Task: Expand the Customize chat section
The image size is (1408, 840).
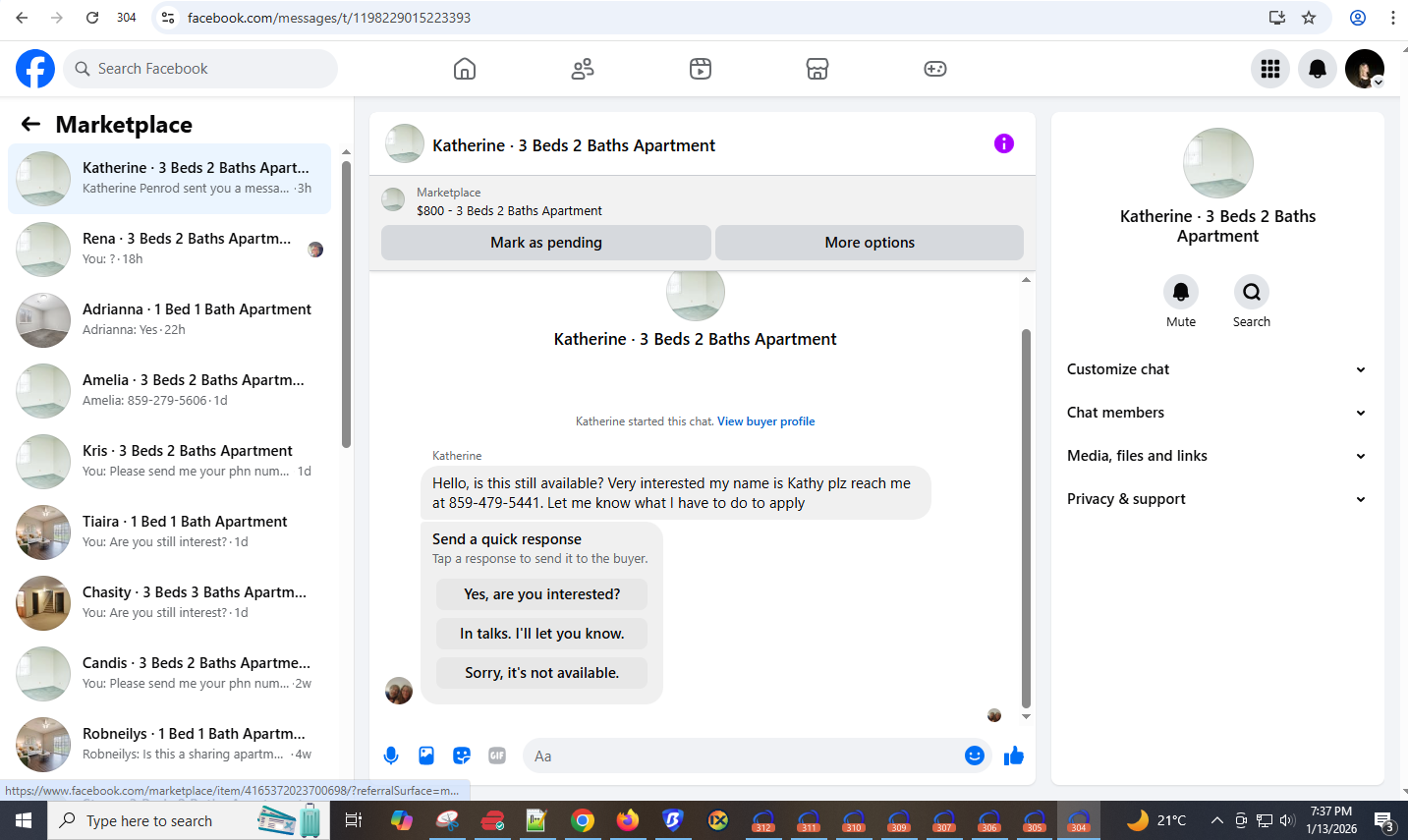Action: point(1217,369)
